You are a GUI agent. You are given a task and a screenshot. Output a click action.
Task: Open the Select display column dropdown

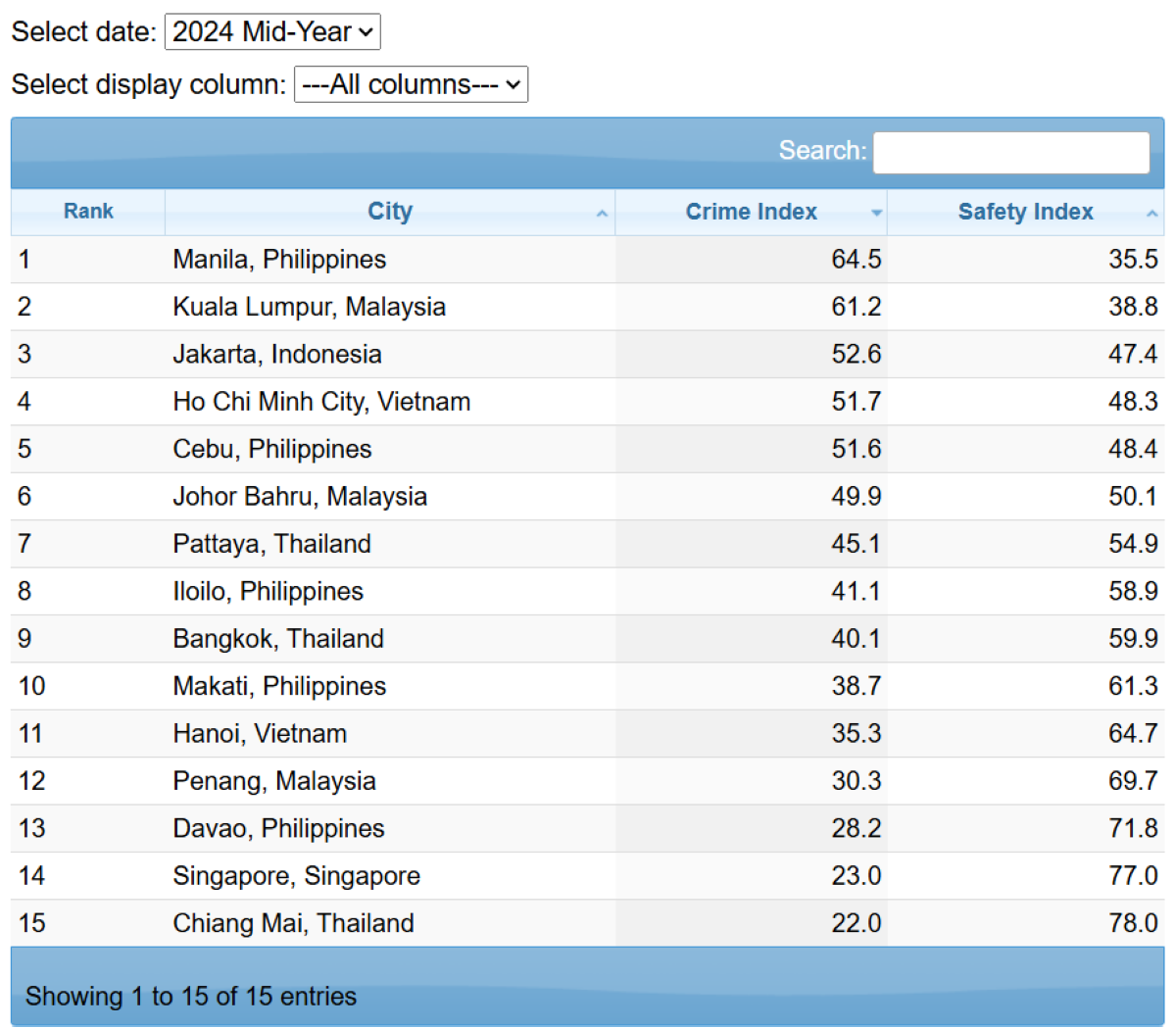(411, 84)
